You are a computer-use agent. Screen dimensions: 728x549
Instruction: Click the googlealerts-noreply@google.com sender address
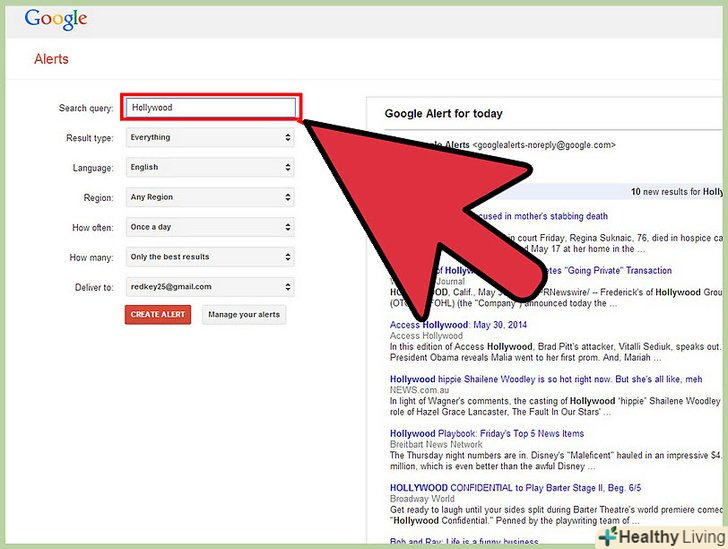pos(544,145)
